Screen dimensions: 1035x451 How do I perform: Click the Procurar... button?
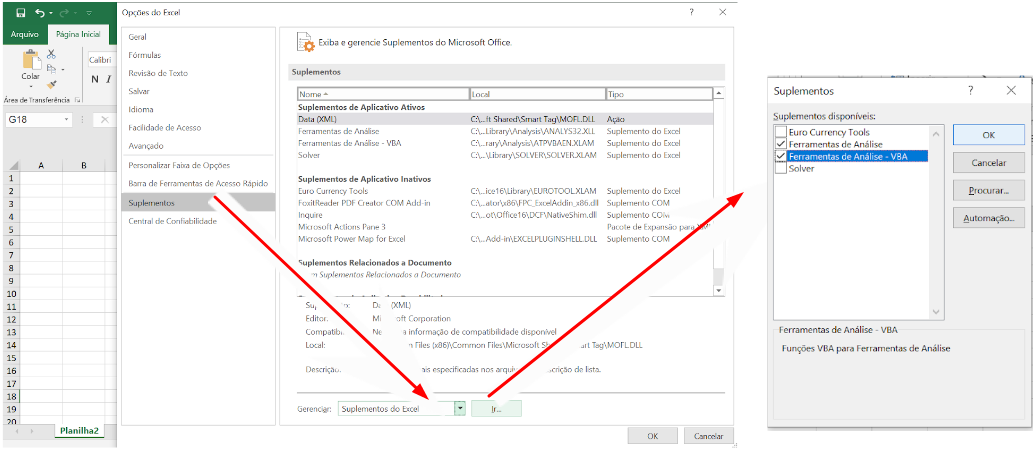988,190
